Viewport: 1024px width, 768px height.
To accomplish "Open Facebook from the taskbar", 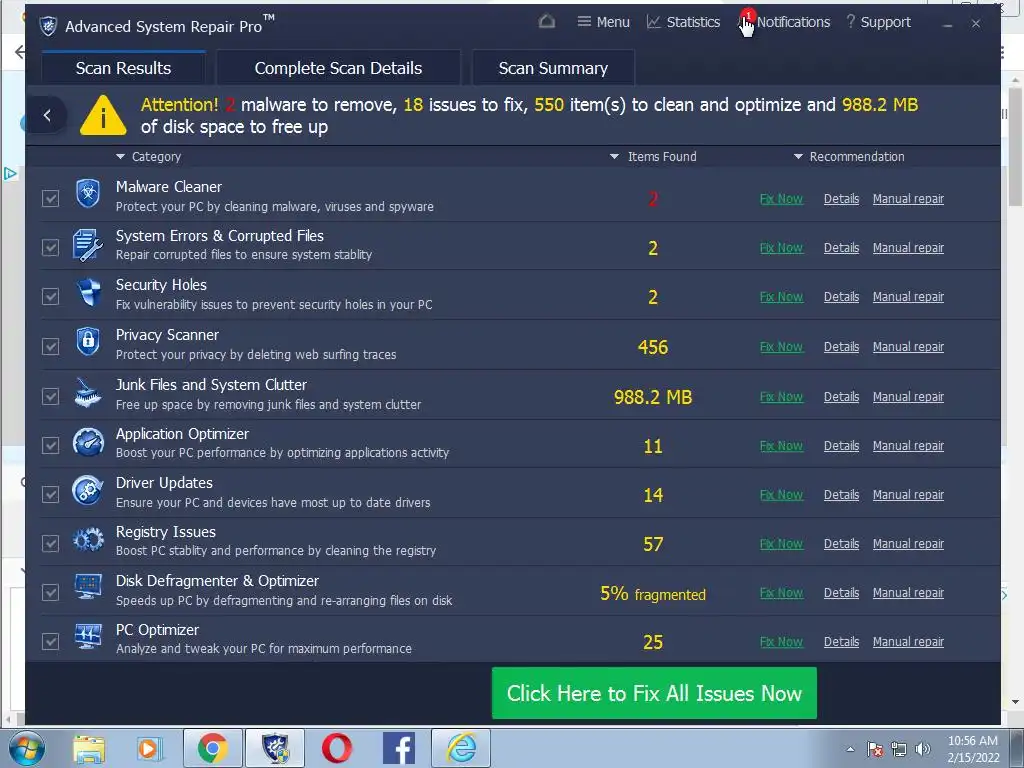I will point(399,748).
